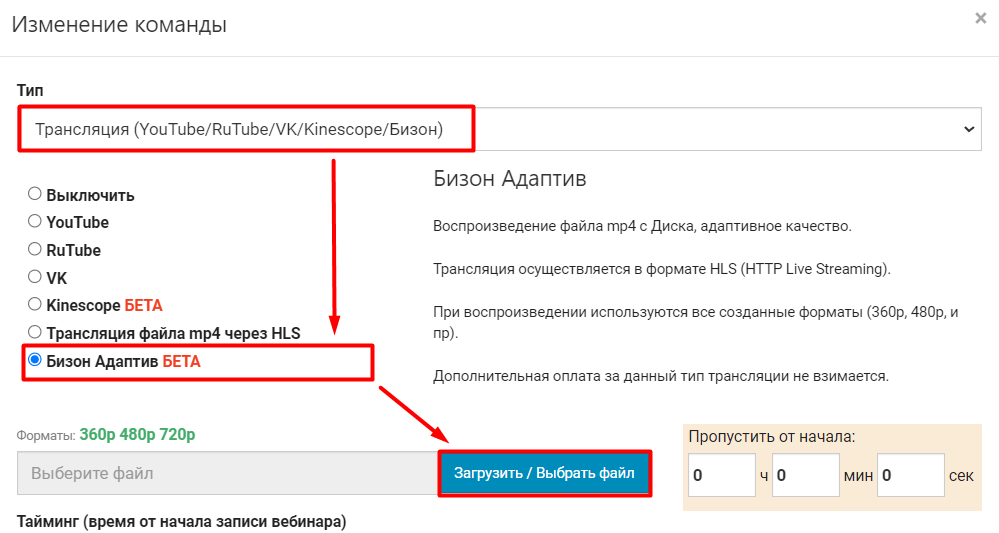Close the Изменение команды dialog
The width and height of the screenshot is (999, 533).
(980, 18)
